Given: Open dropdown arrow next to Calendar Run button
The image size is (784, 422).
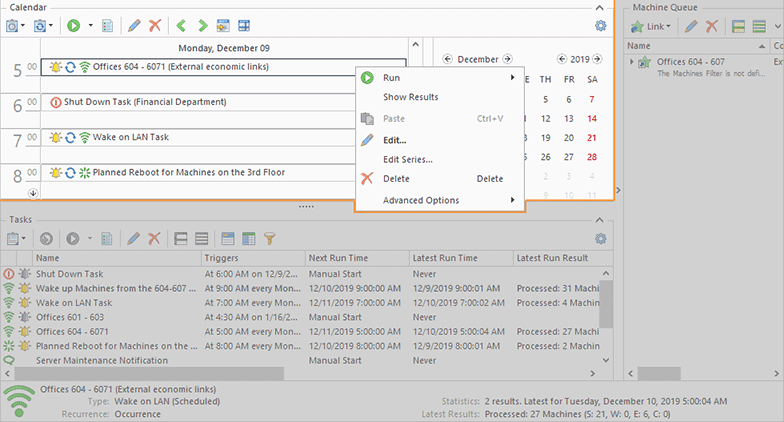Looking at the screenshot, I should coord(90,25).
